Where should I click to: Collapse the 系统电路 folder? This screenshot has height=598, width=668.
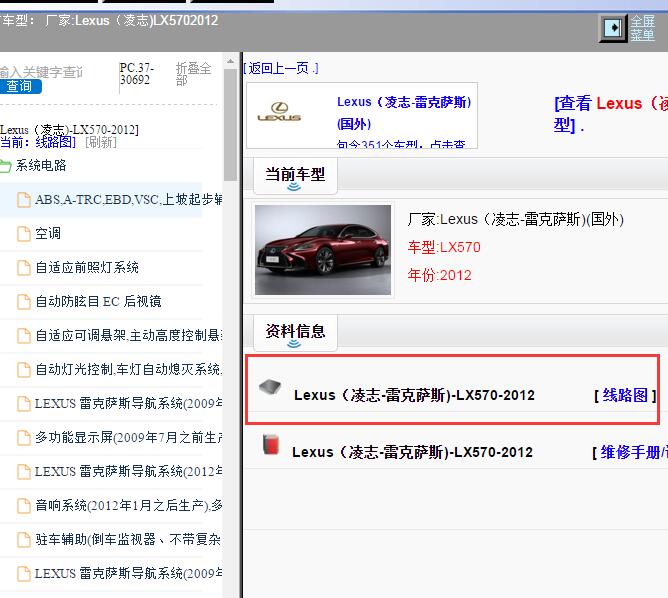[x=41, y=165]
